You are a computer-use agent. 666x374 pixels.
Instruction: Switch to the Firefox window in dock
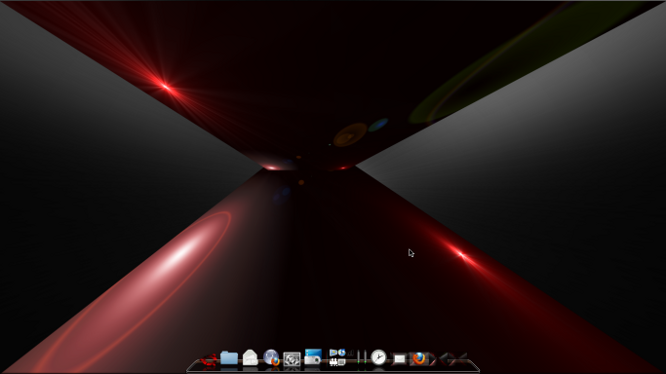point(419,358)
